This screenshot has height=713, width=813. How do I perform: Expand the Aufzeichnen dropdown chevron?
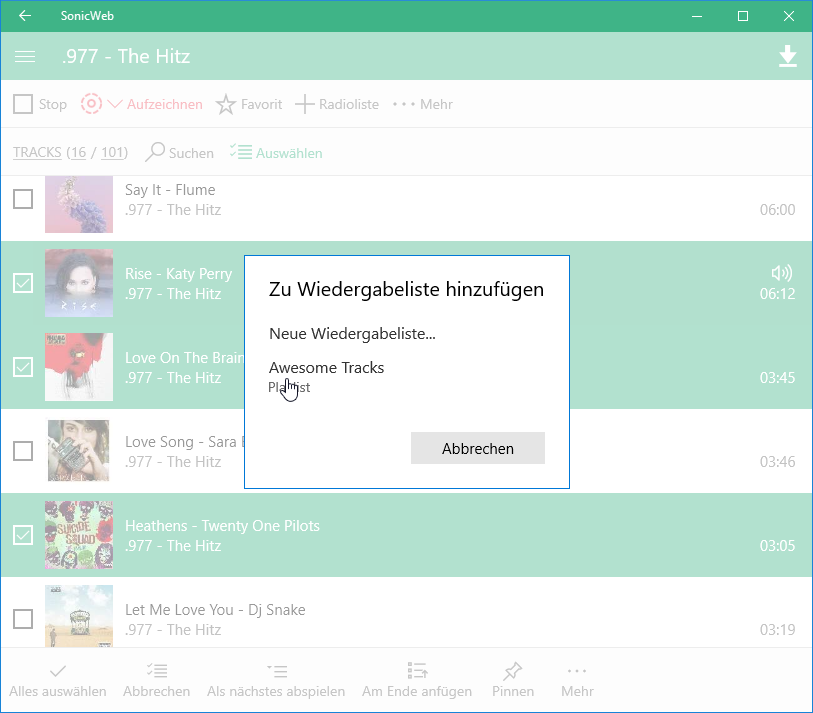coord(115,104)
